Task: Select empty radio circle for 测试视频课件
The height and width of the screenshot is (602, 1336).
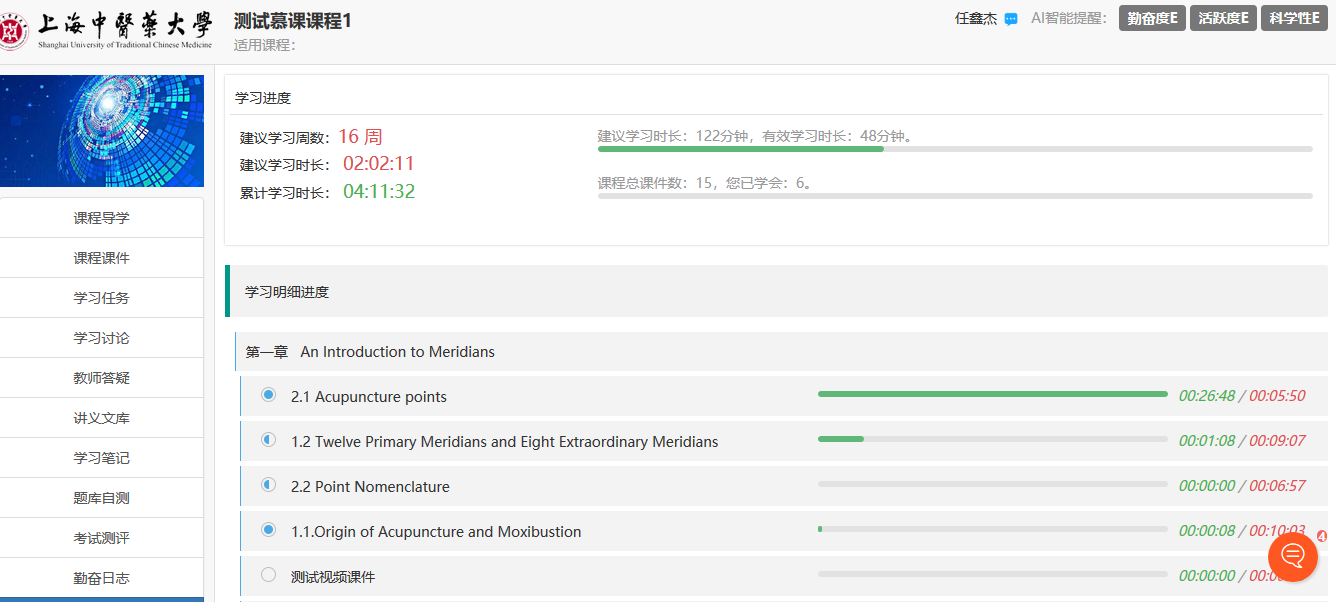Action: tap(268, 575)
